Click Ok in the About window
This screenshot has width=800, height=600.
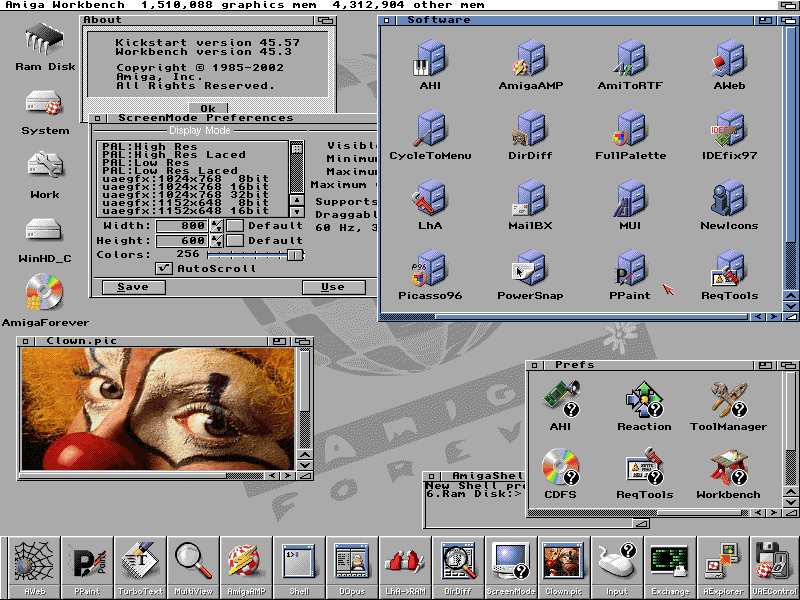pos(208,108)
